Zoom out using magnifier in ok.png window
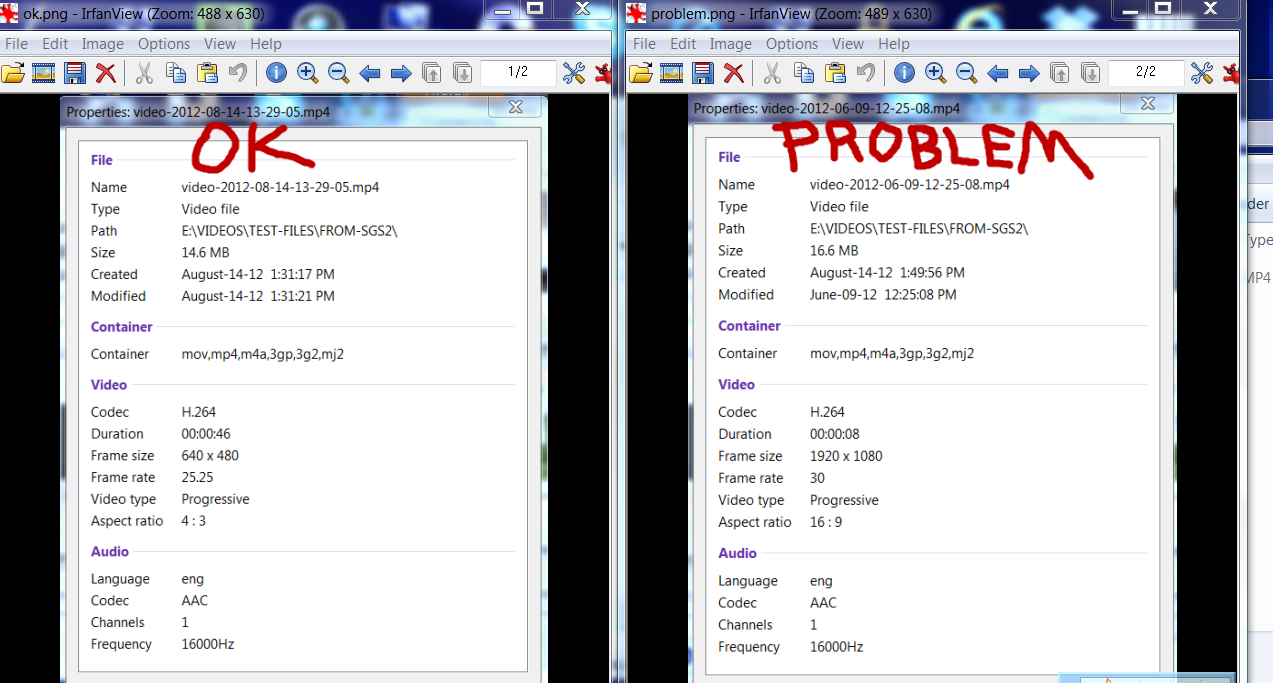Screen dimensions: 1273x683 [x=338, y=73]
